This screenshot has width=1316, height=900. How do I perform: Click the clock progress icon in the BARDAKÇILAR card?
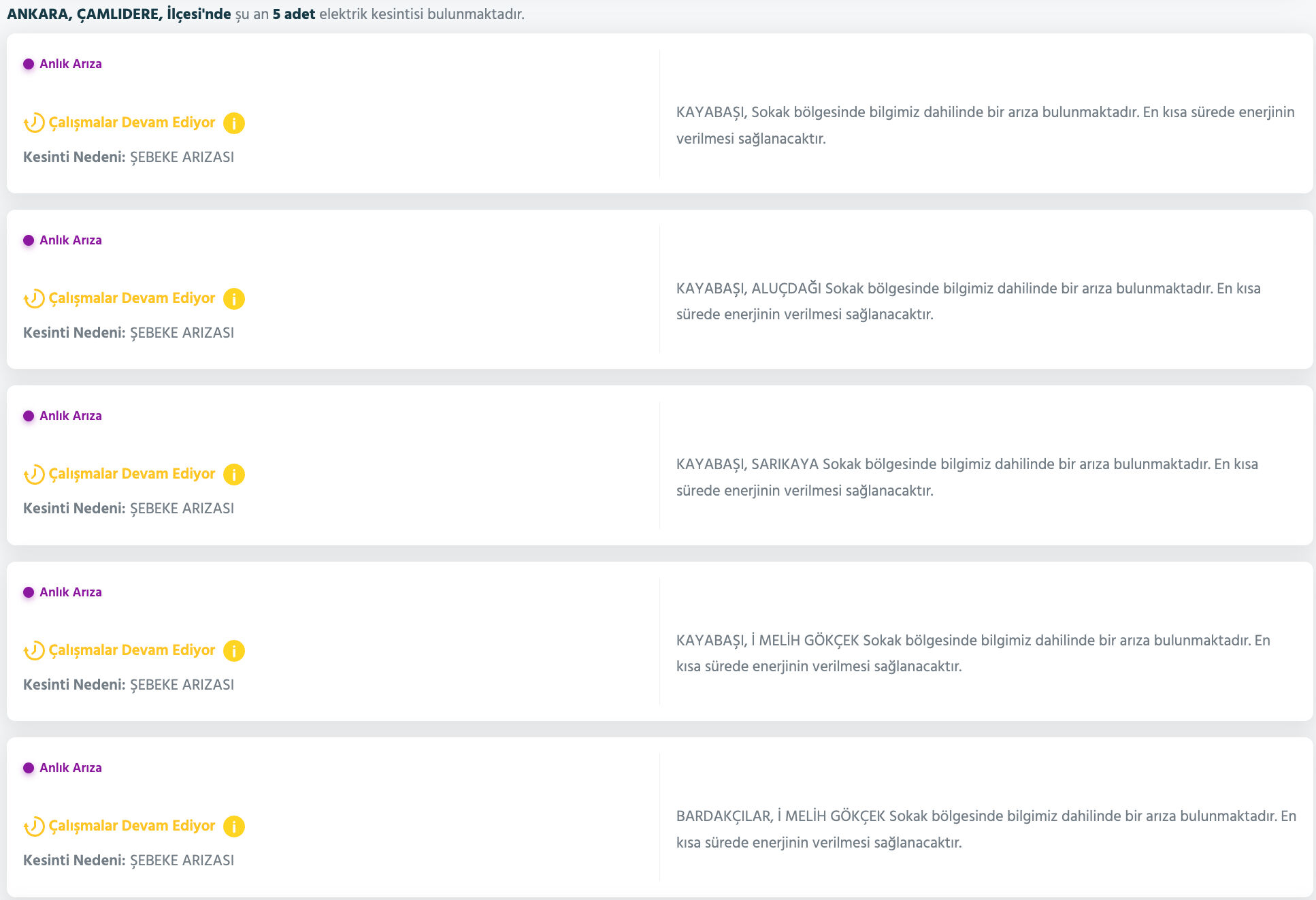point(34,826)
